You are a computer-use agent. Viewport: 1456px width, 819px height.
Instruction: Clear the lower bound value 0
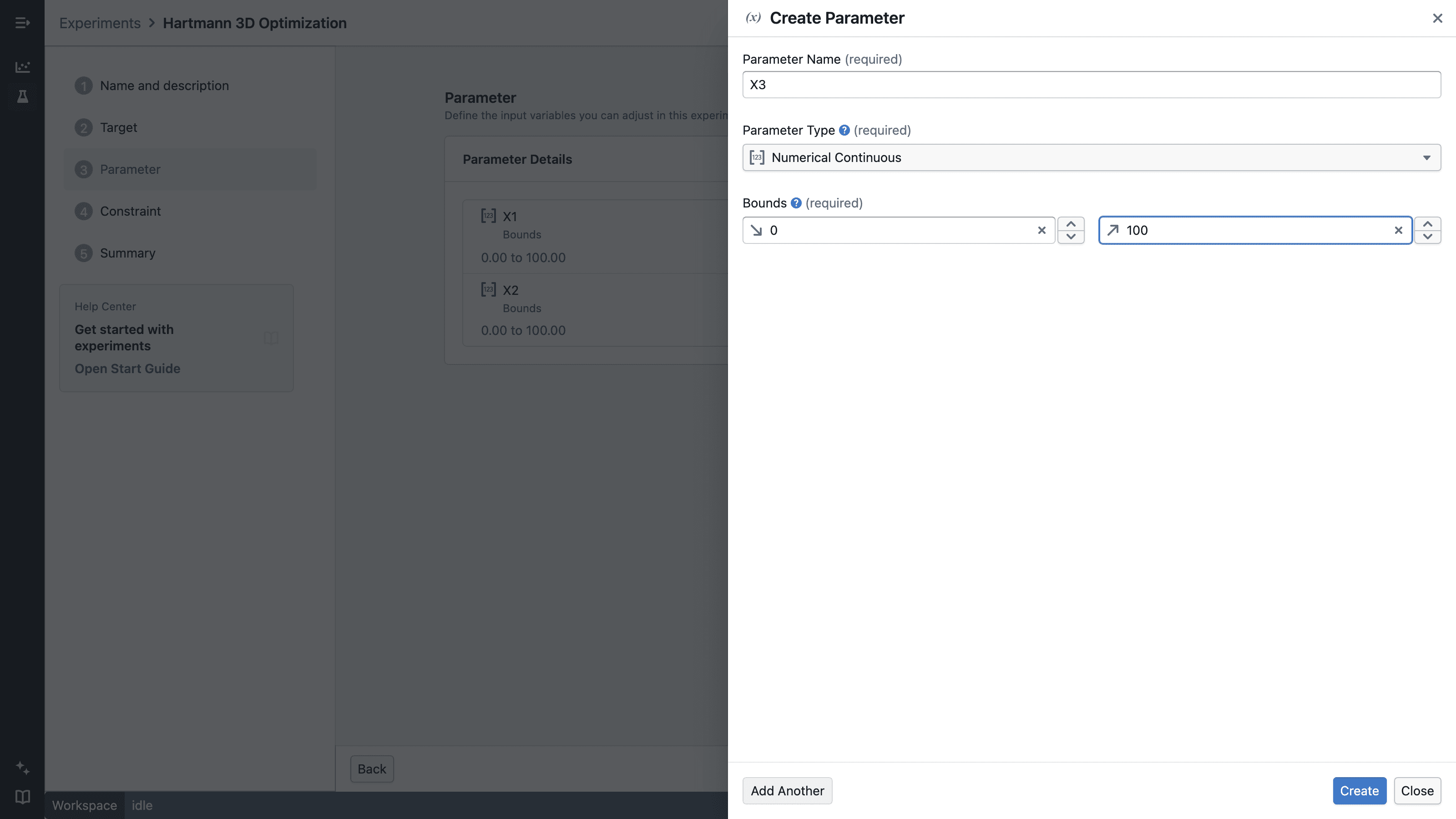[x=1041, y=230]
